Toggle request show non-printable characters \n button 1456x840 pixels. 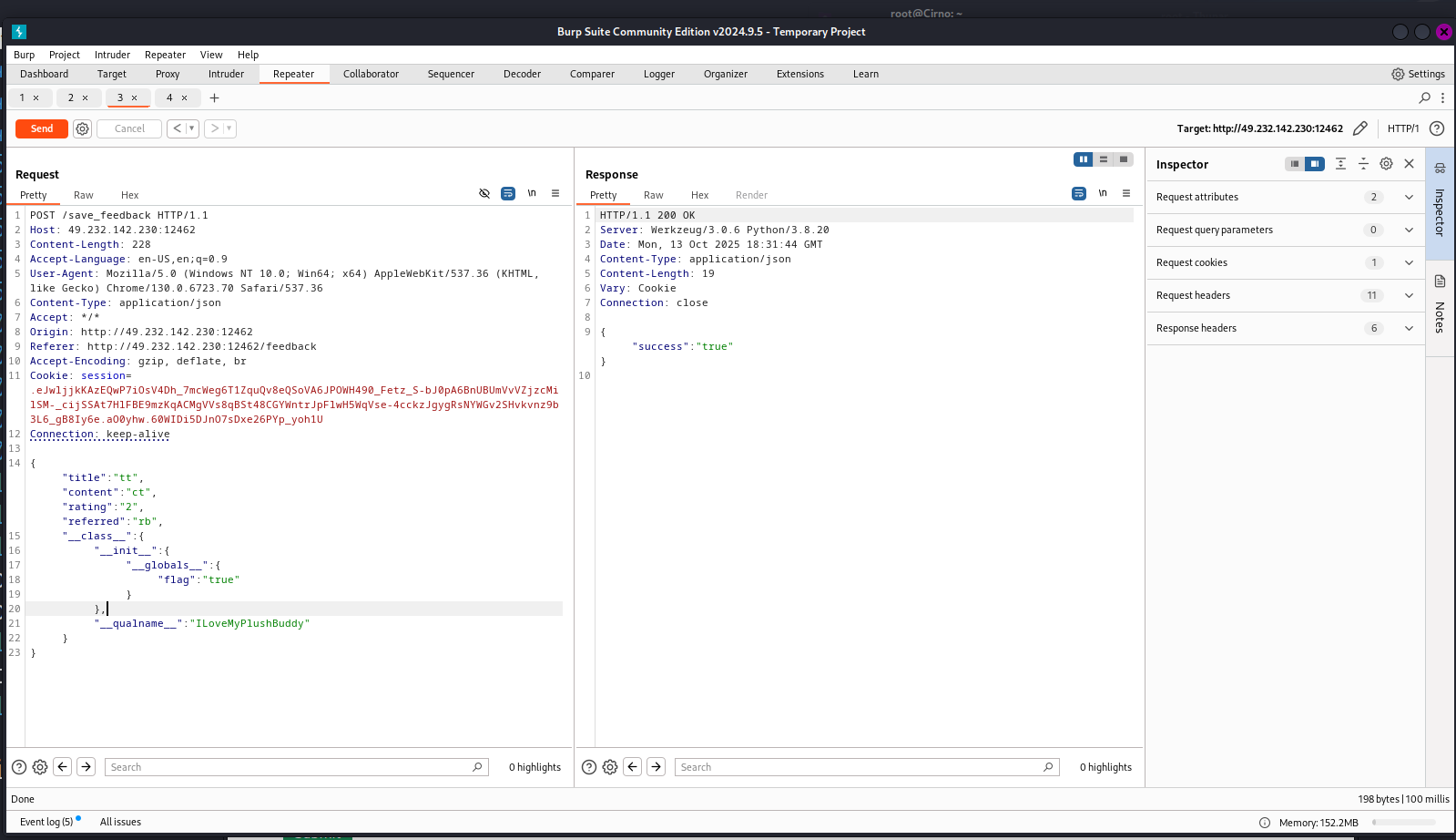pos(532,193)
